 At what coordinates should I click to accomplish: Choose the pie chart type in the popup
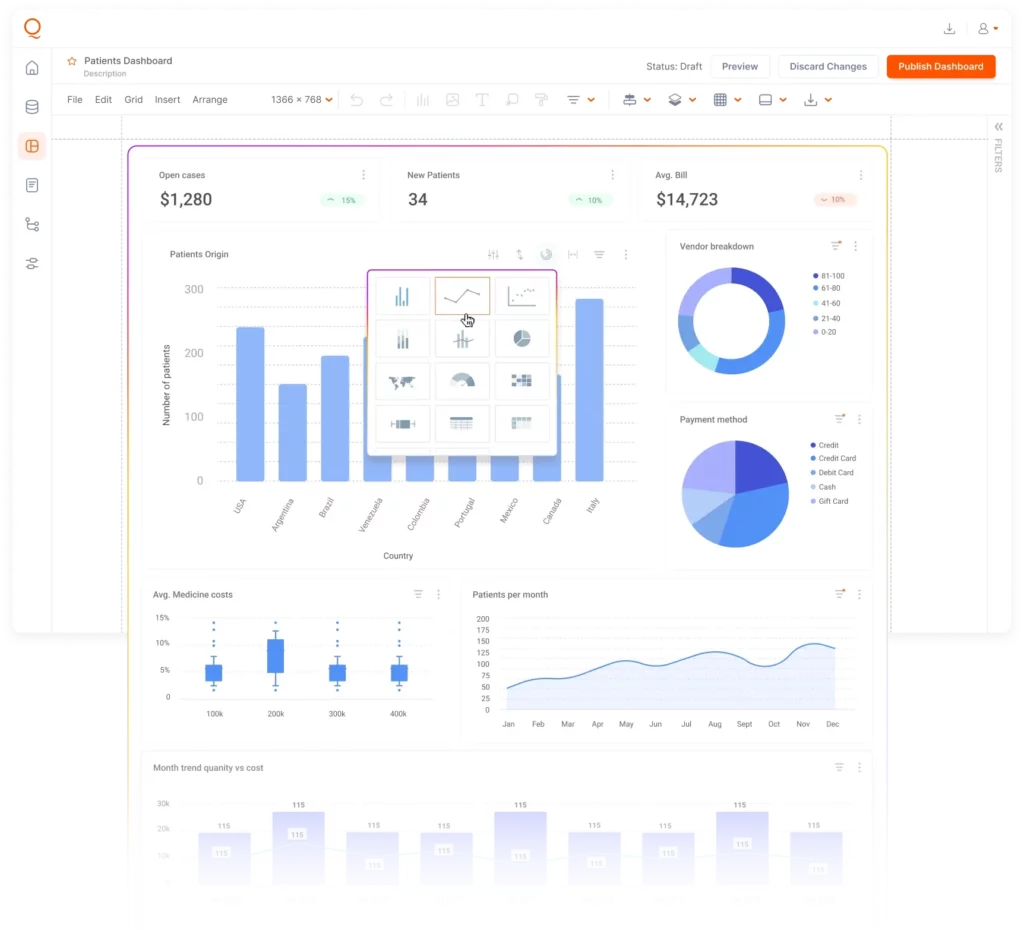point(522,339)
